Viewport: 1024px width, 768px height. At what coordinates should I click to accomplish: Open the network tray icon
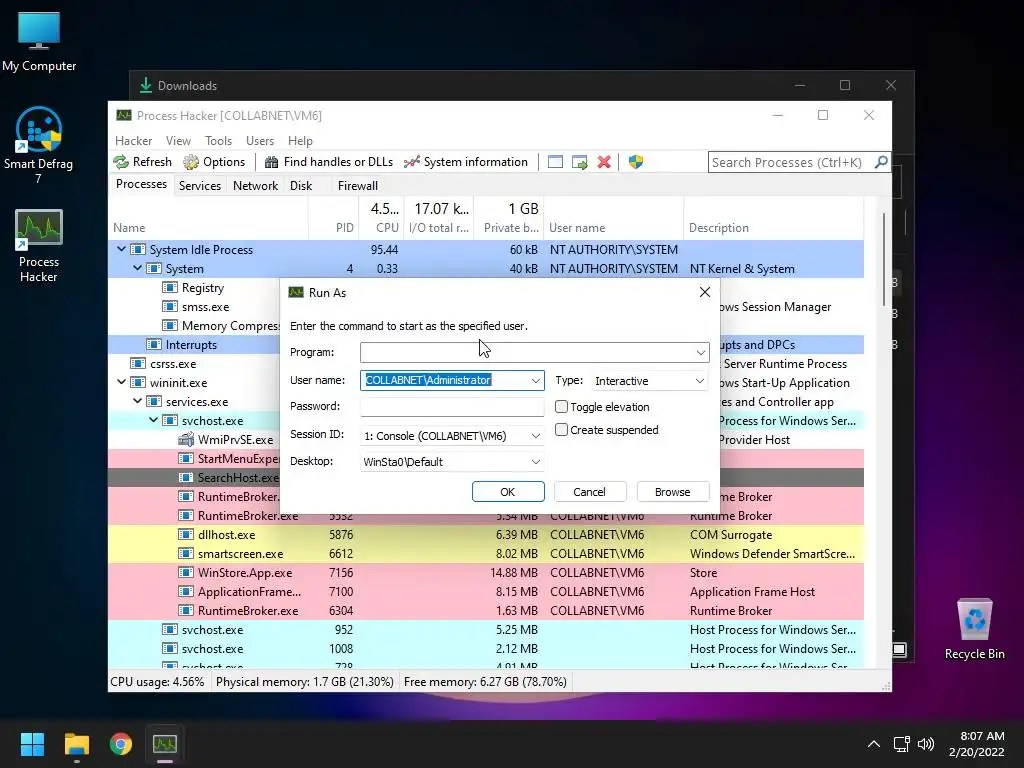[902, 744]
